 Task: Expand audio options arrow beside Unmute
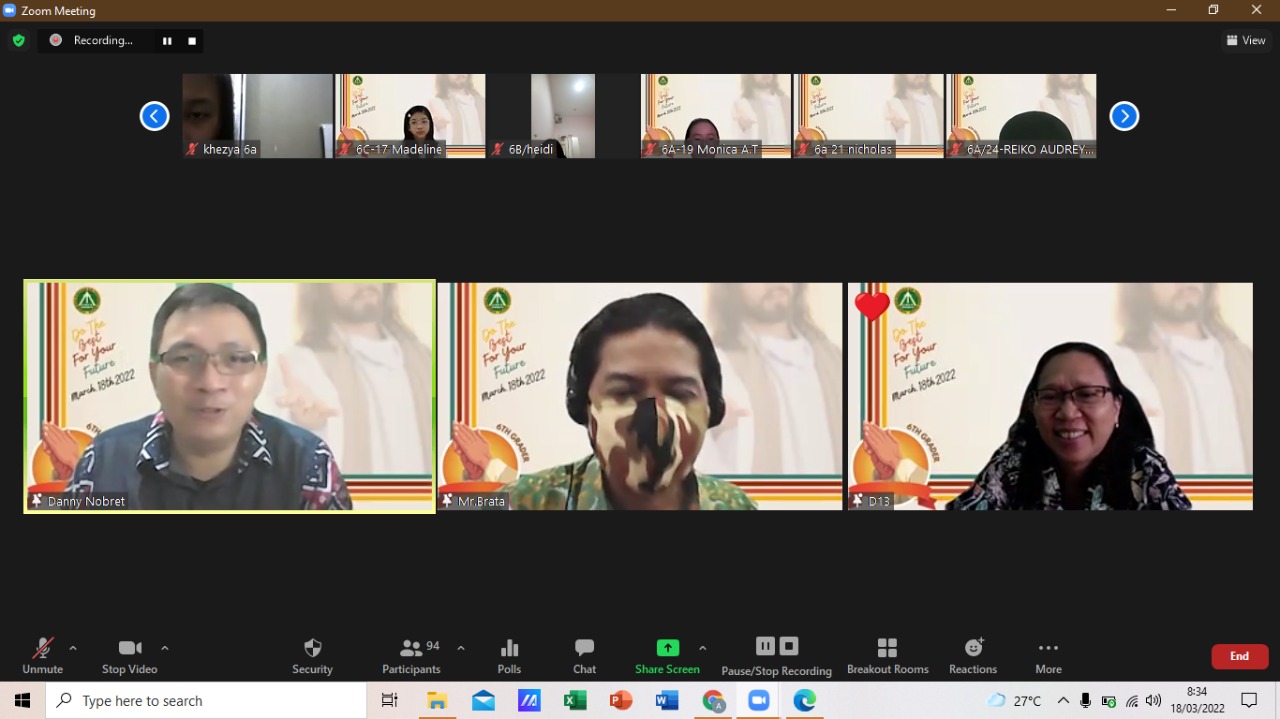point(73,648)
